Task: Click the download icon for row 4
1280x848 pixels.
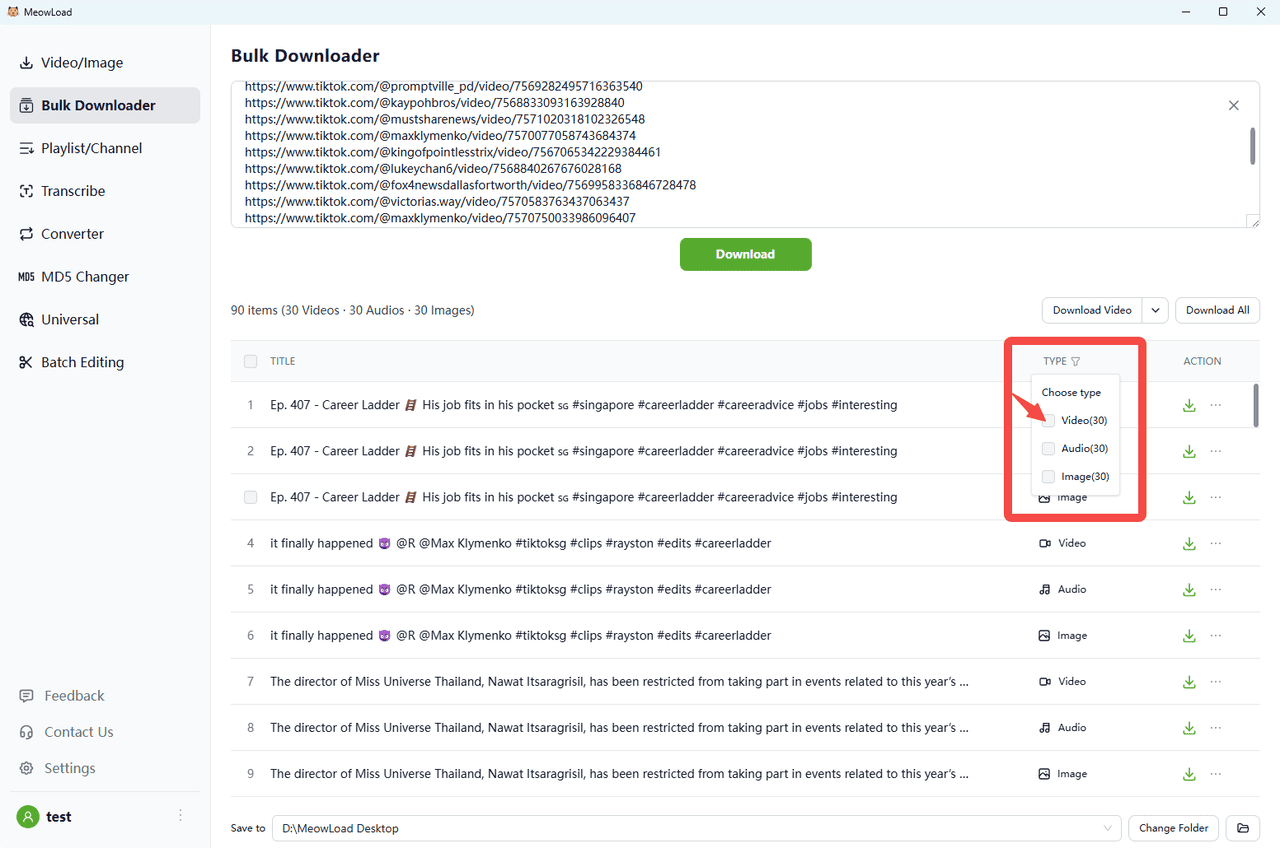Action: pos(1189,544)
